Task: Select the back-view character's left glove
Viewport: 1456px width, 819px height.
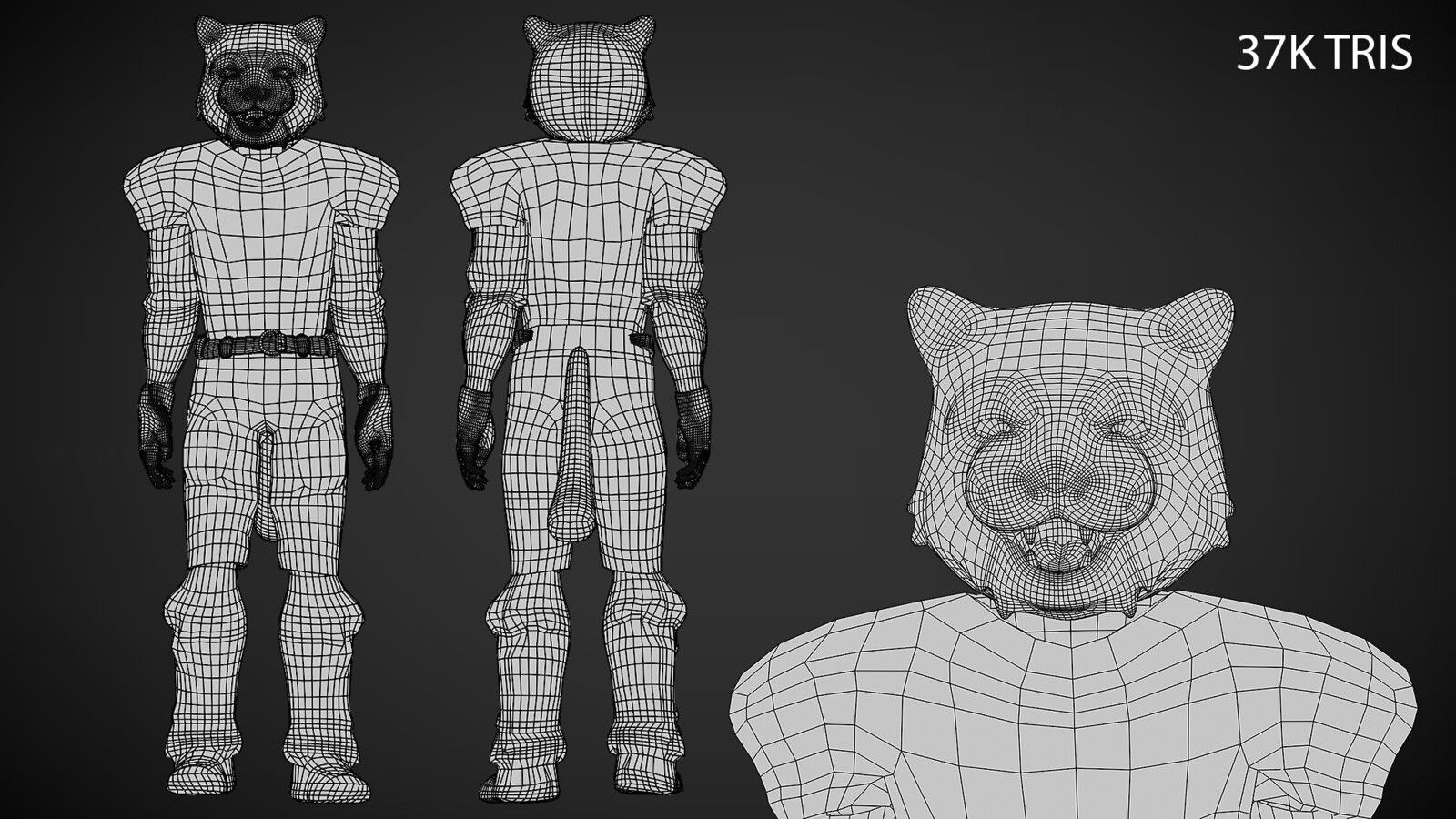Action: pos(474,437)
